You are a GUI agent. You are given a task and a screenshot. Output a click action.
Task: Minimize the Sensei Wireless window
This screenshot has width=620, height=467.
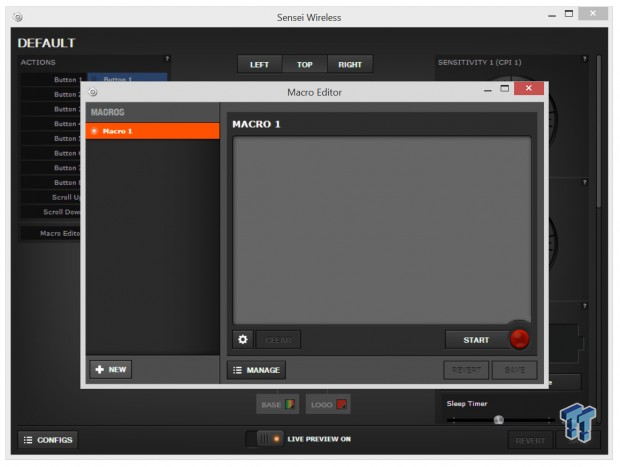pyautogui.click(x=552, y=15)
